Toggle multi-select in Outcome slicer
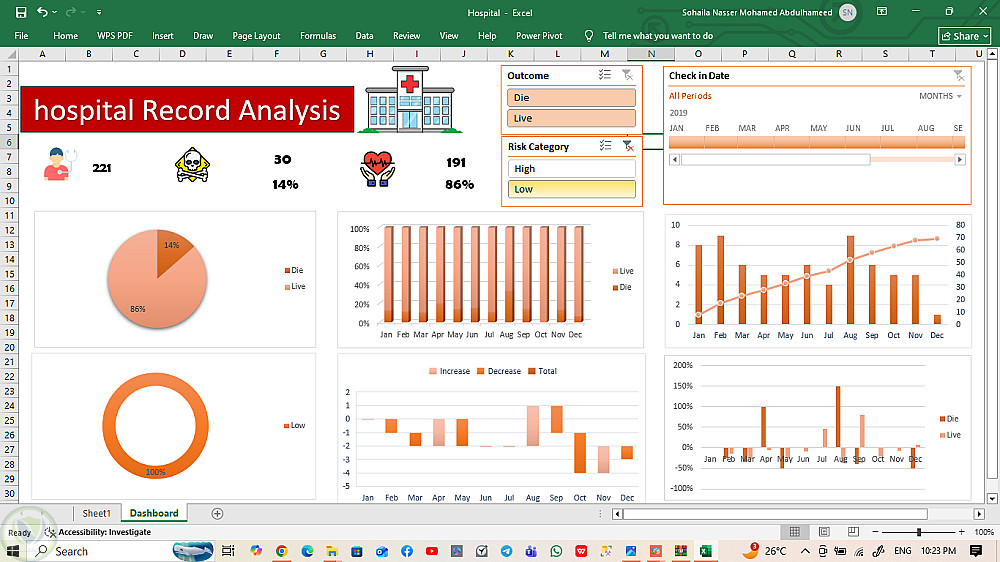Viewport: 1000px width, 562px height. point(605,75)
